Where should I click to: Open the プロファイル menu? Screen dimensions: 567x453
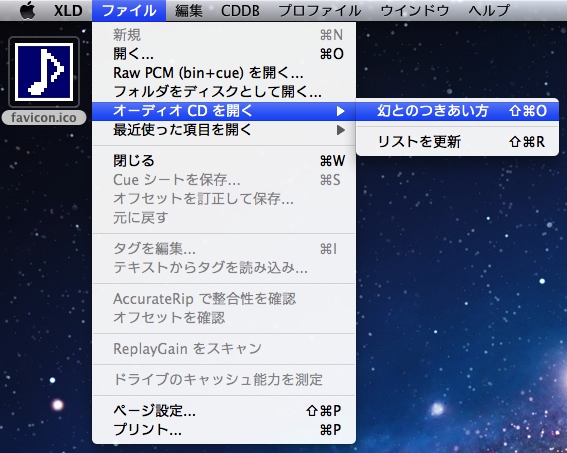[320, 10]
